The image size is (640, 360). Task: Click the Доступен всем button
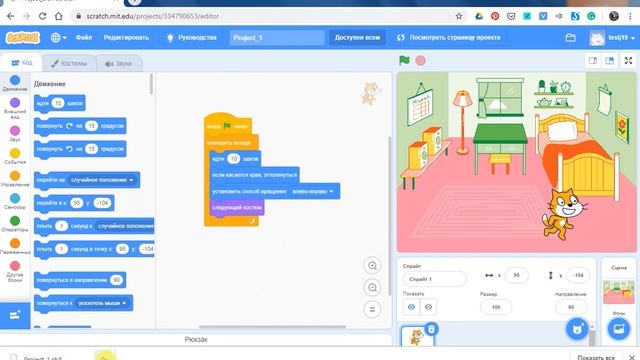pyautogui.click(x=357, y=38)
